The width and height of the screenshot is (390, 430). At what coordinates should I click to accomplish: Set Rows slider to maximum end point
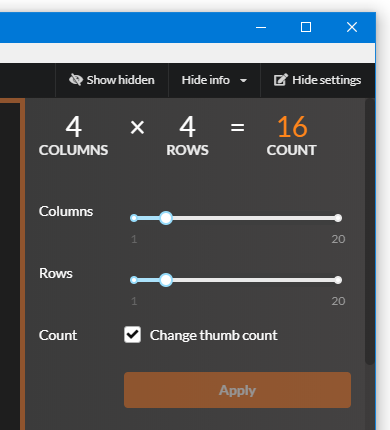point(338,280)
